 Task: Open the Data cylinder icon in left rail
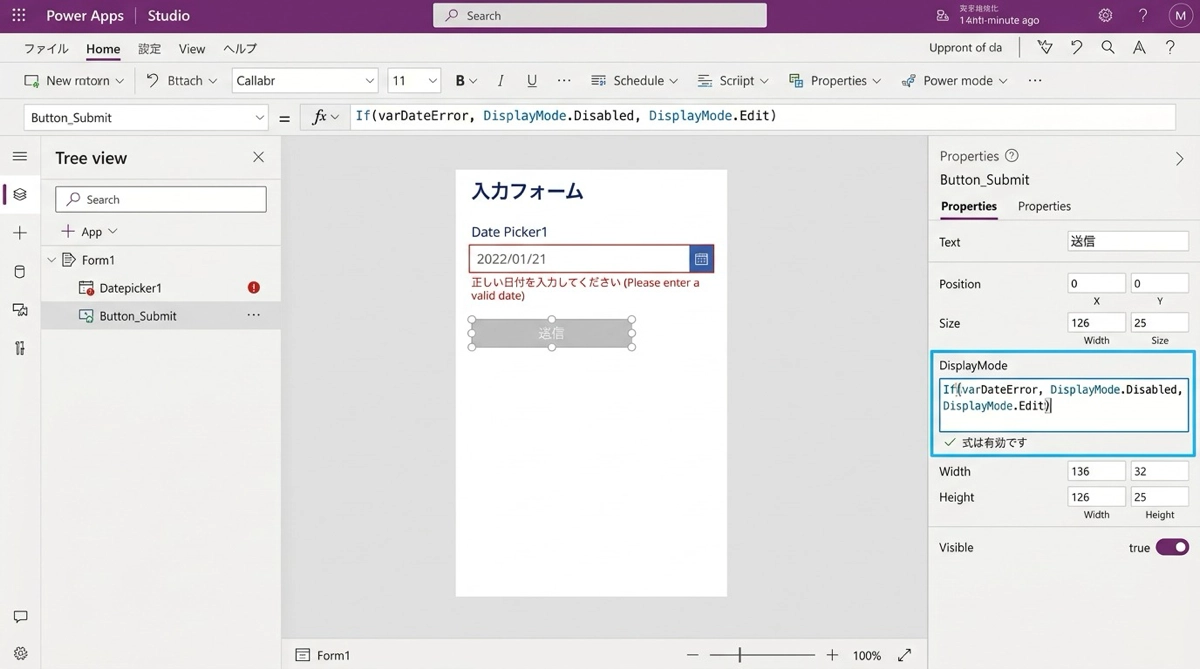tap(20, 272)
